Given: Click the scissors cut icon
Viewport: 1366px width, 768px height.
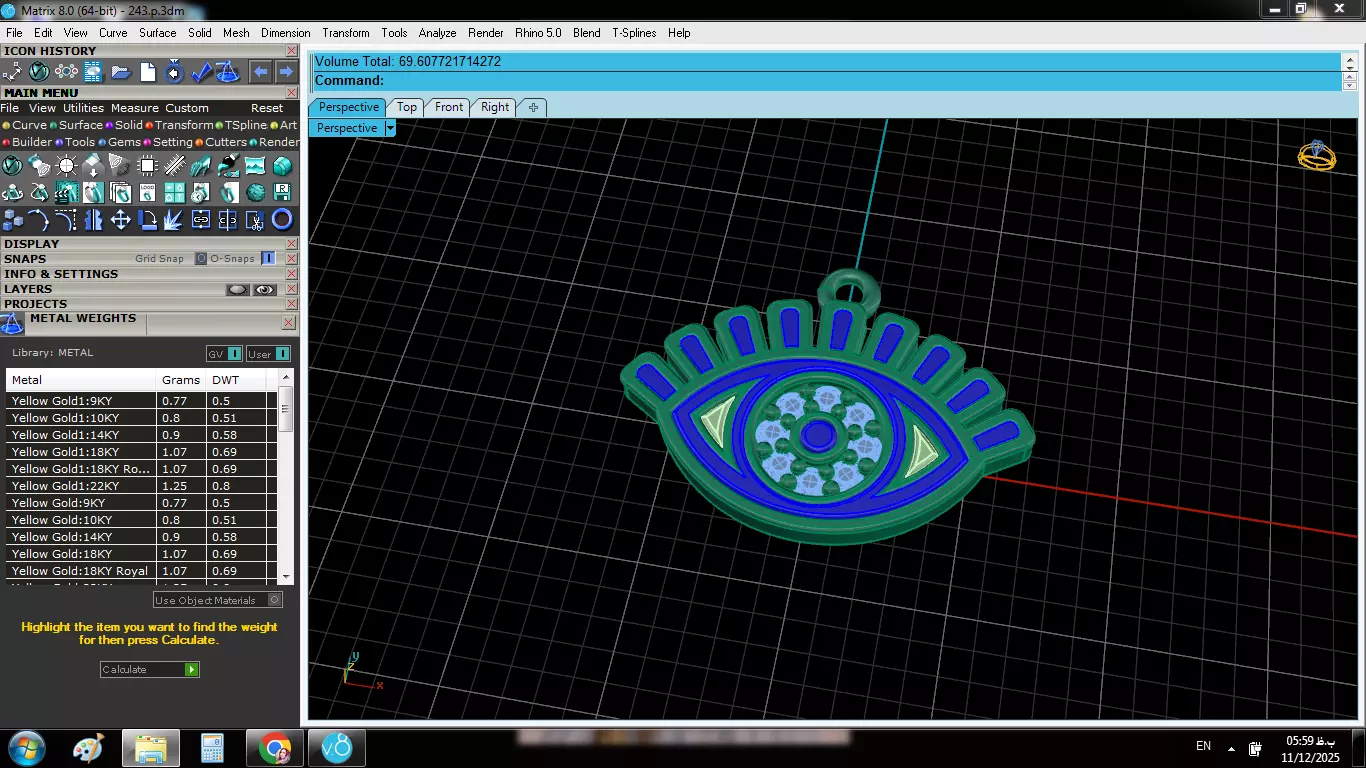Looking at the screenshot, I should (x=255, y=220).
